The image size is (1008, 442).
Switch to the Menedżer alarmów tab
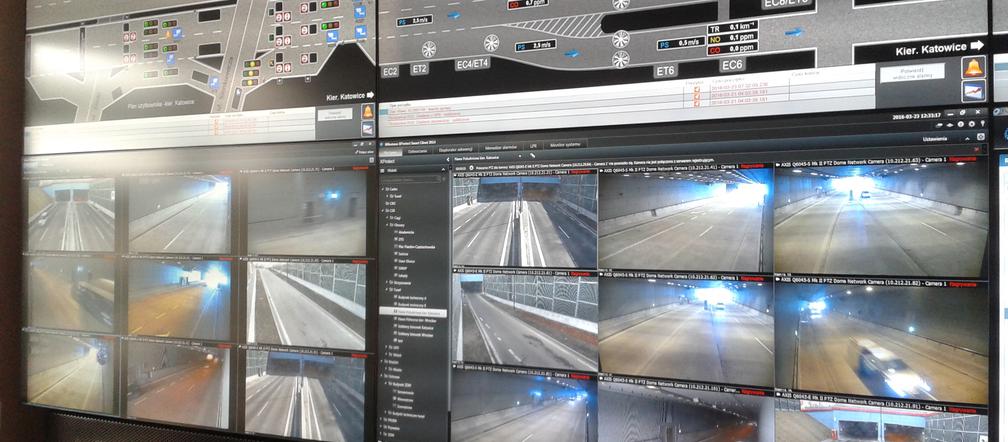(x=500, y=147)
